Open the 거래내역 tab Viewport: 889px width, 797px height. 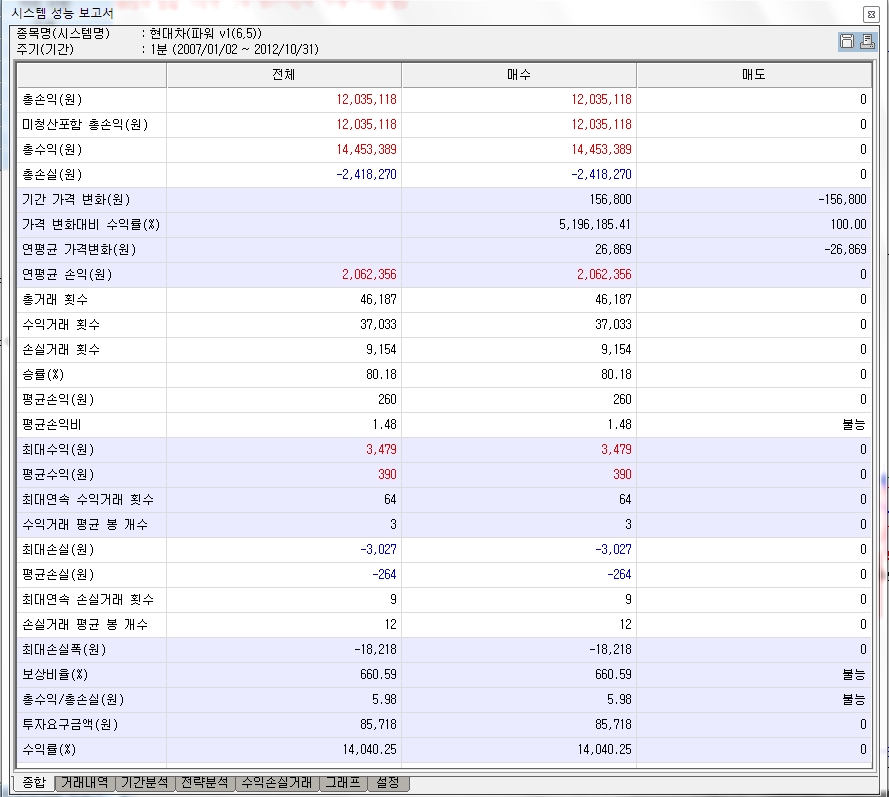click(85, 783)
